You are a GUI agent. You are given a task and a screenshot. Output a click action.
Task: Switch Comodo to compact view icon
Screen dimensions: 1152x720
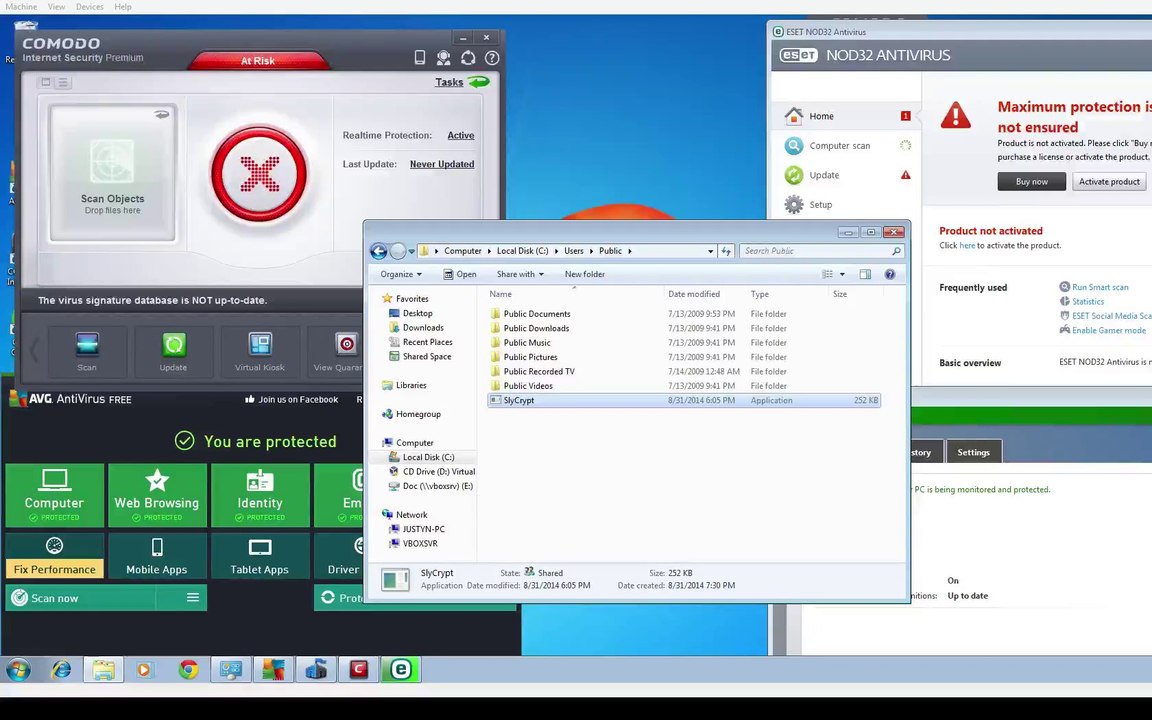pyautogui.click(x=46, y=82)
